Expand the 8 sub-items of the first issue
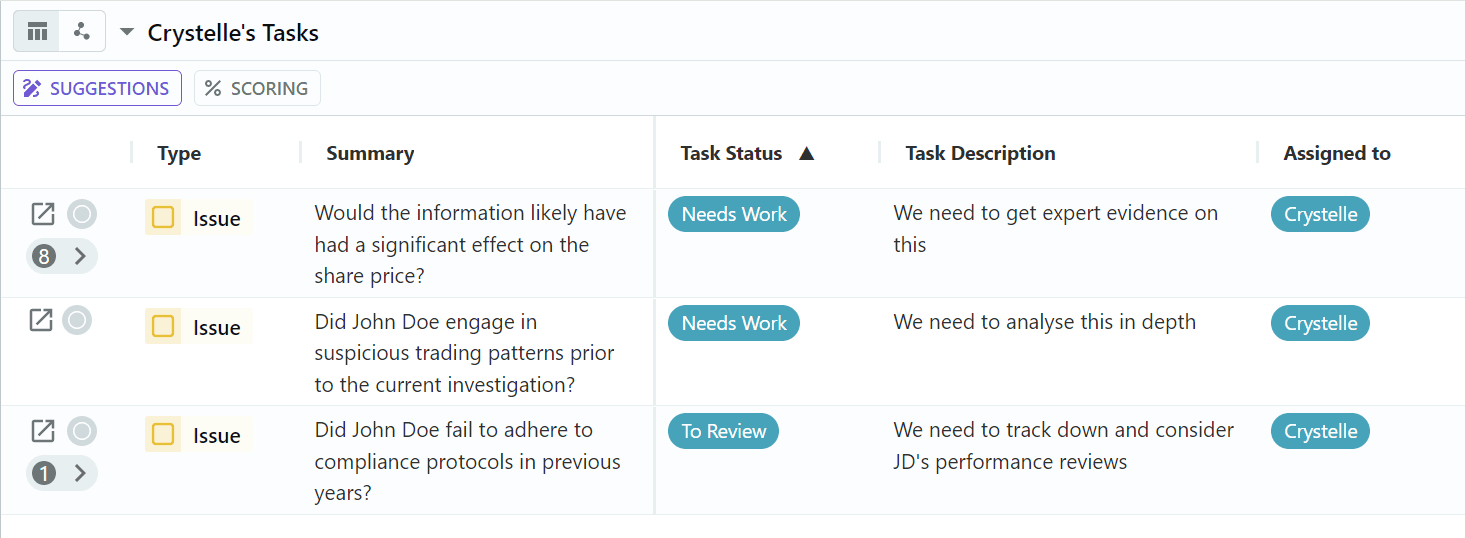 tap(62, 257)
